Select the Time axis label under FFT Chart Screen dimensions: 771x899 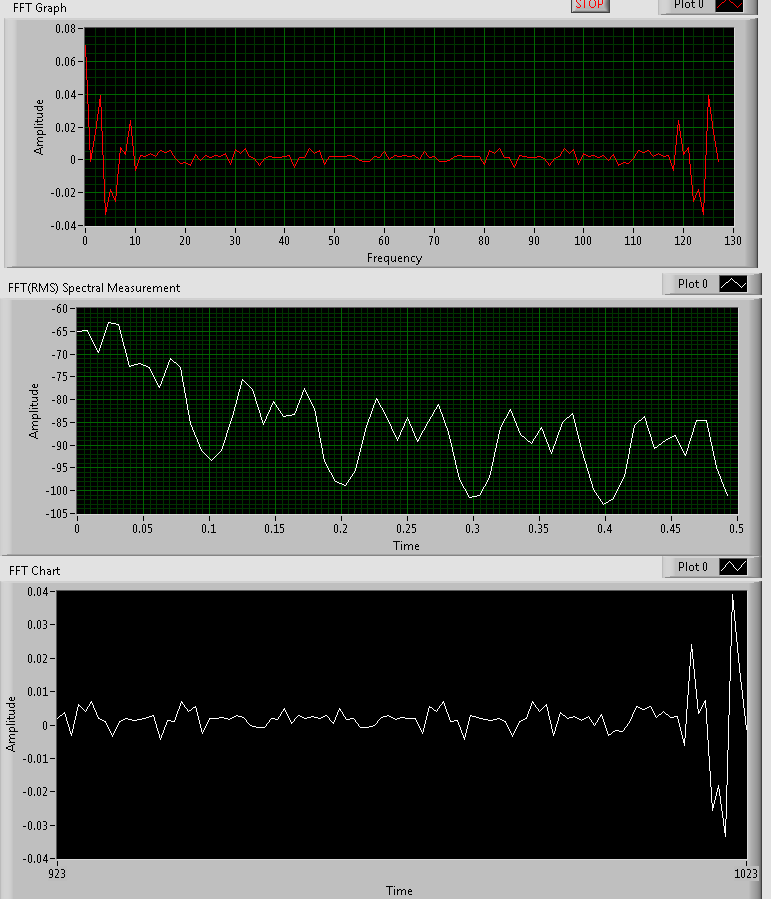399,891
